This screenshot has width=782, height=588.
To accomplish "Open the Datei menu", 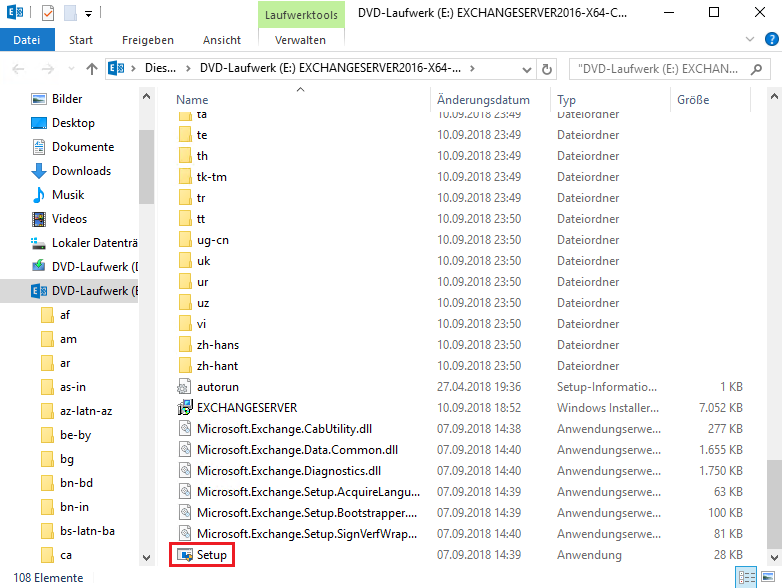I will [x=27, y=40].
